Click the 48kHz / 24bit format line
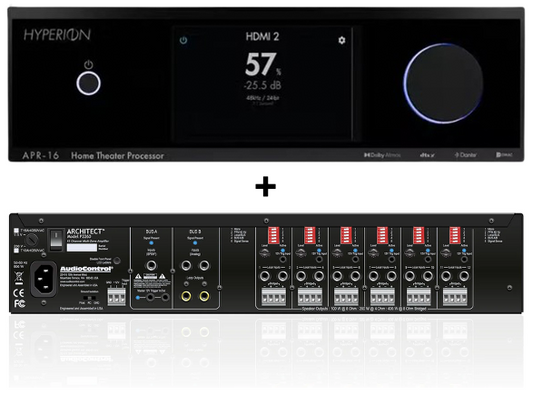Image resolution: width=533 pixels, height=414 pixels. pyautogui.click(x=262, y=98)
